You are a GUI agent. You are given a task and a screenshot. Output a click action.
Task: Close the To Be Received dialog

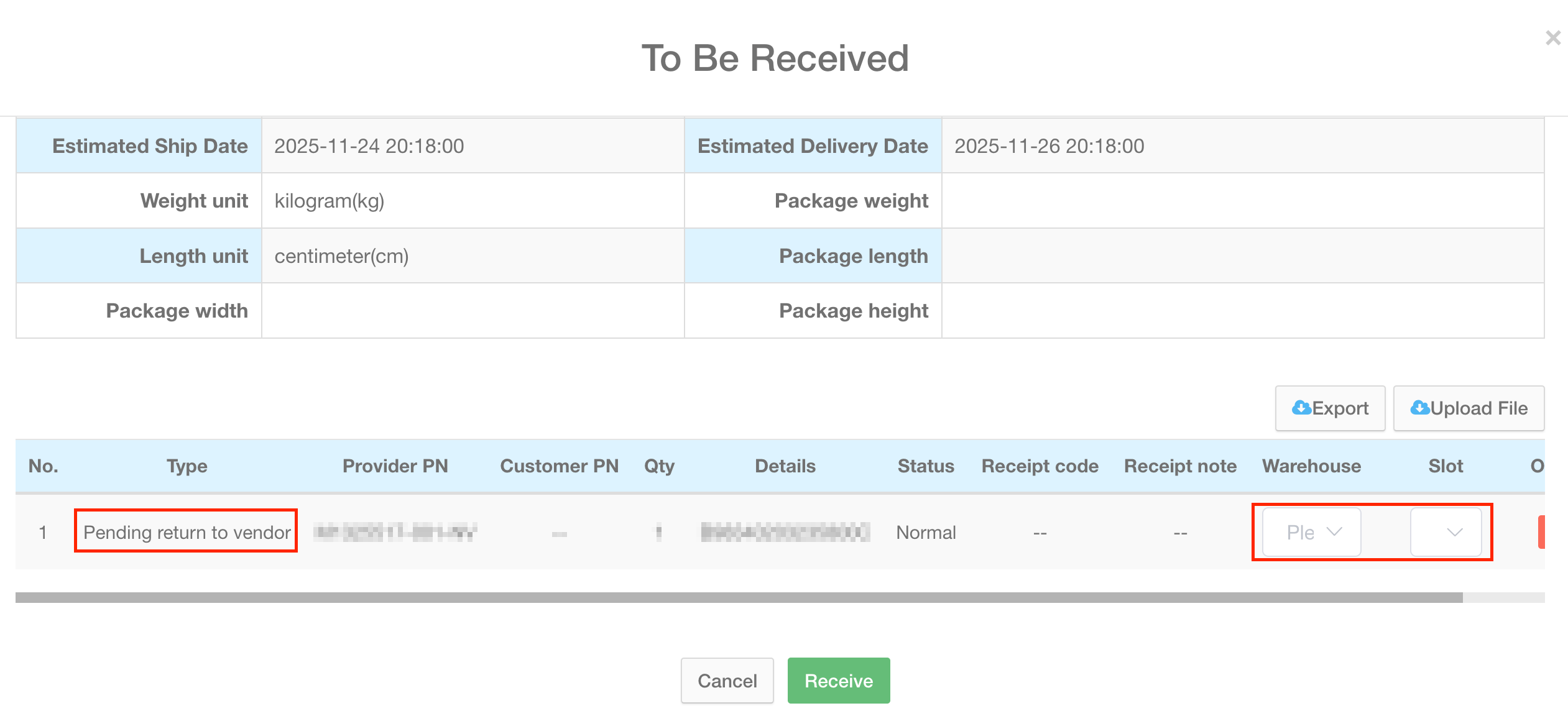pos(1552,39)
